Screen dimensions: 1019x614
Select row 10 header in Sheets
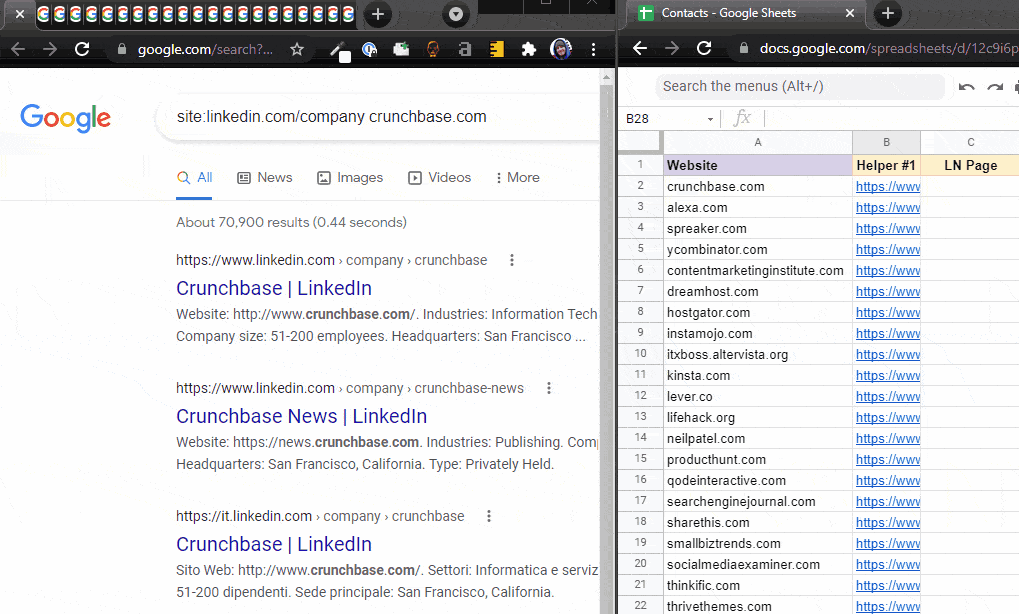tap(640, 353)
